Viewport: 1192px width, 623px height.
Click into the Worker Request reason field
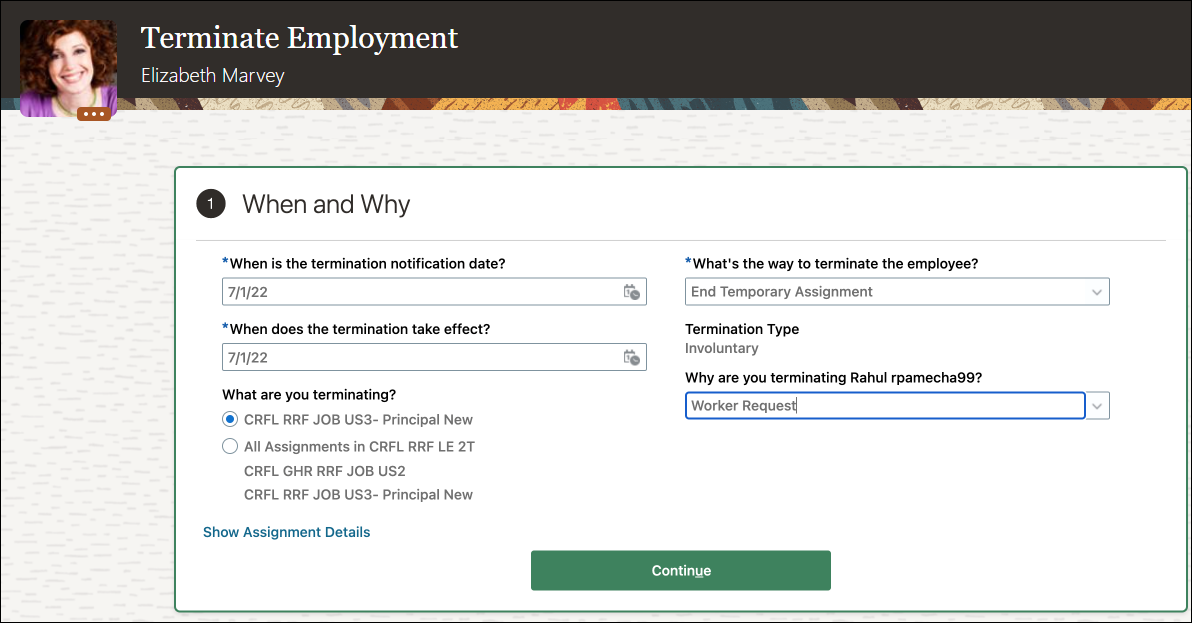point(884,406)
